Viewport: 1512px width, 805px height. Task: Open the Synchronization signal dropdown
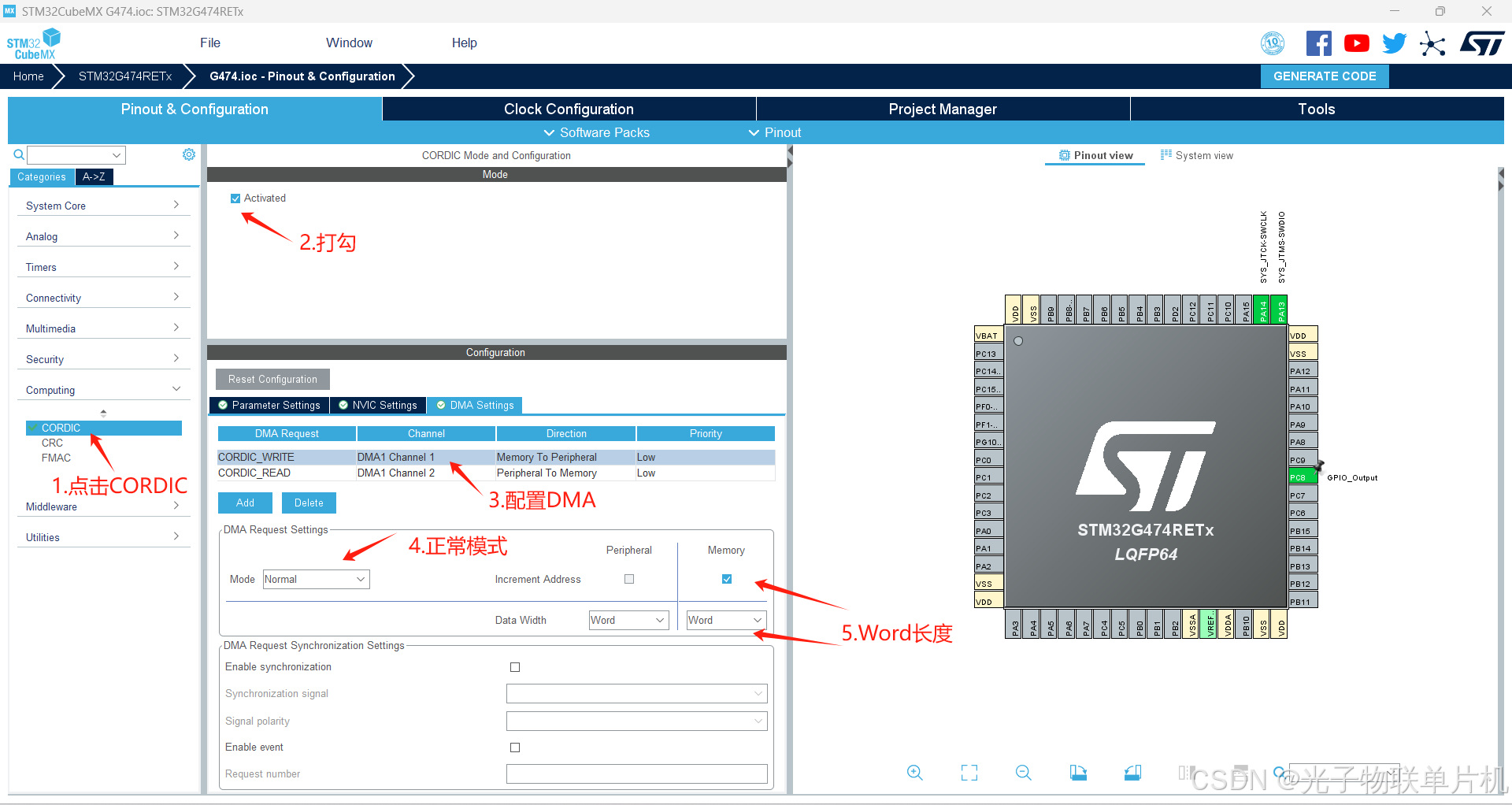637,694
